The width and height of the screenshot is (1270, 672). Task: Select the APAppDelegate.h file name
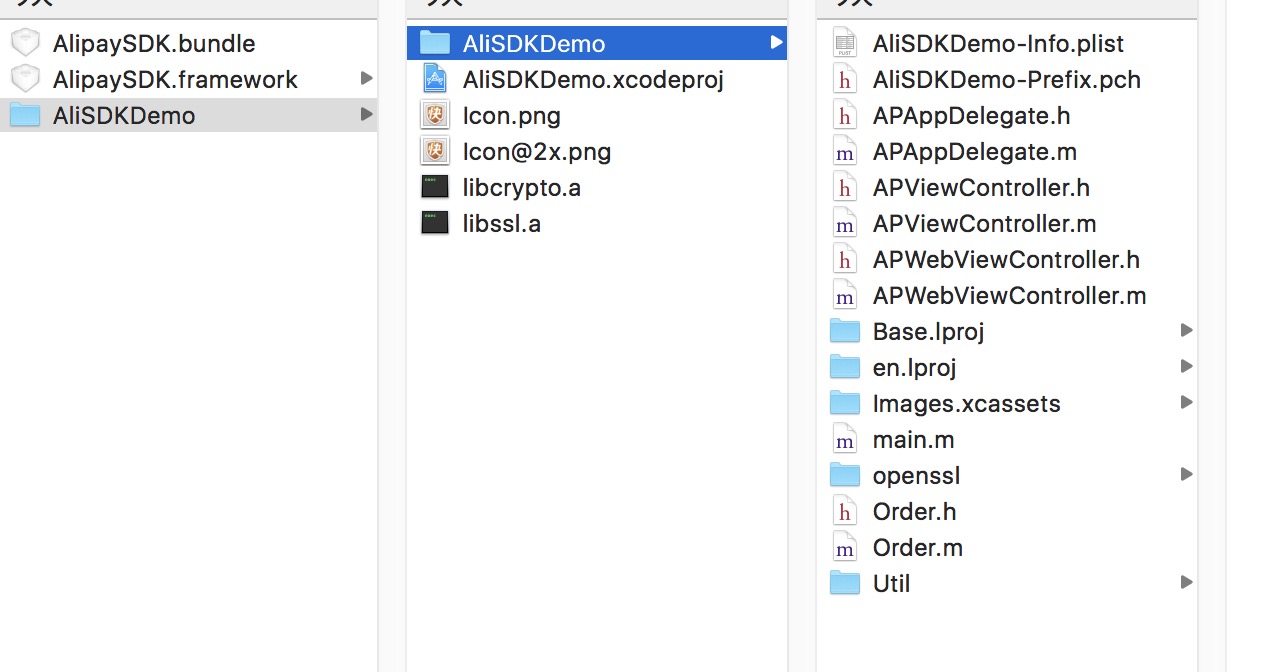[x=971, y=116]
